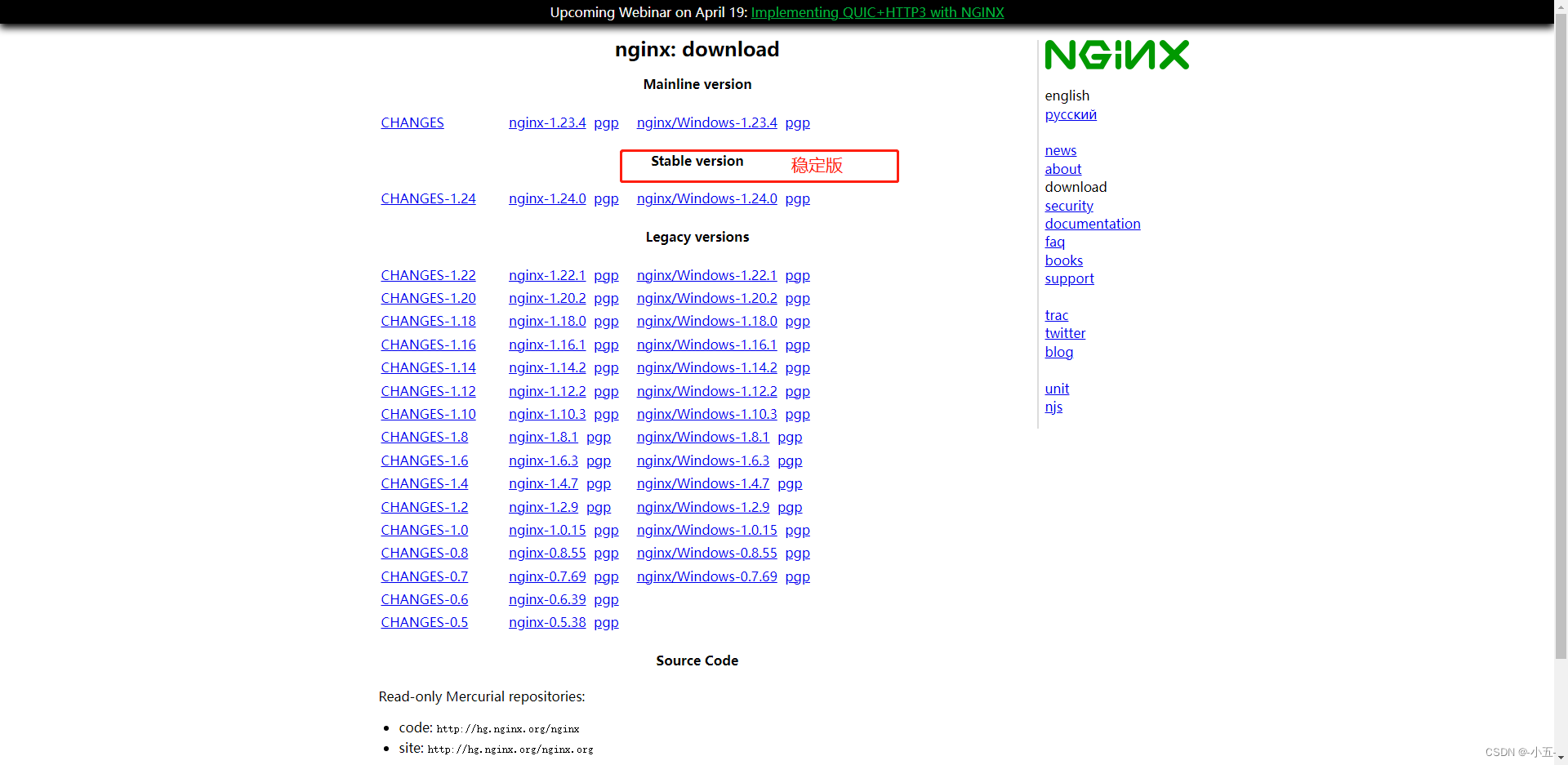Go to the about page

pyautogui.click(x=1062, y=169)
